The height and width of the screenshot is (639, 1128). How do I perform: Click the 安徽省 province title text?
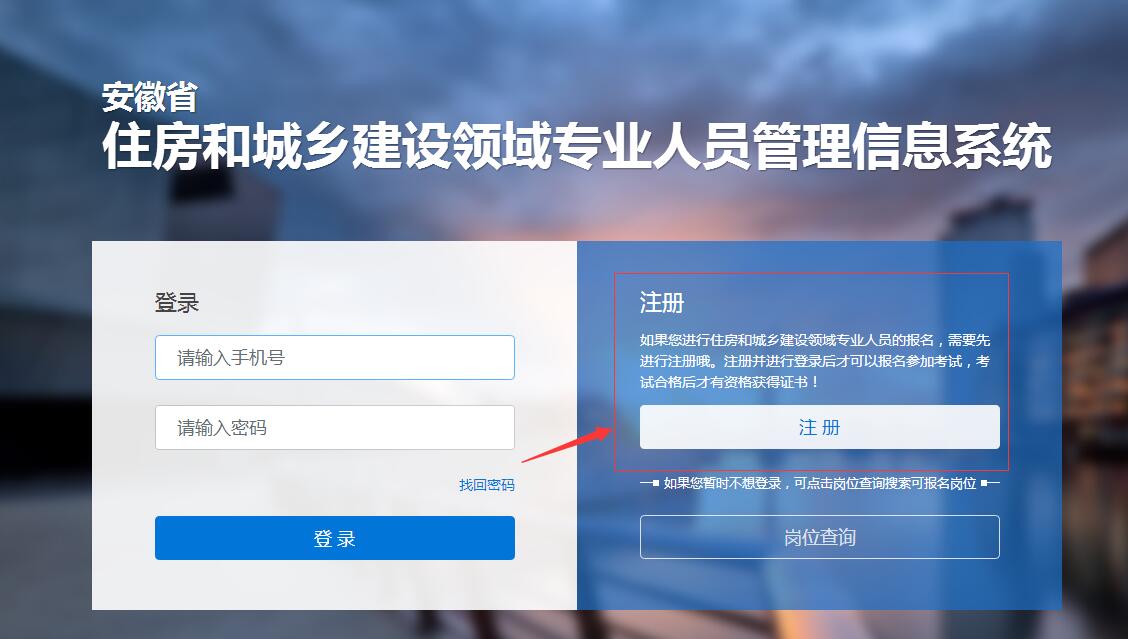pos(149,97)
